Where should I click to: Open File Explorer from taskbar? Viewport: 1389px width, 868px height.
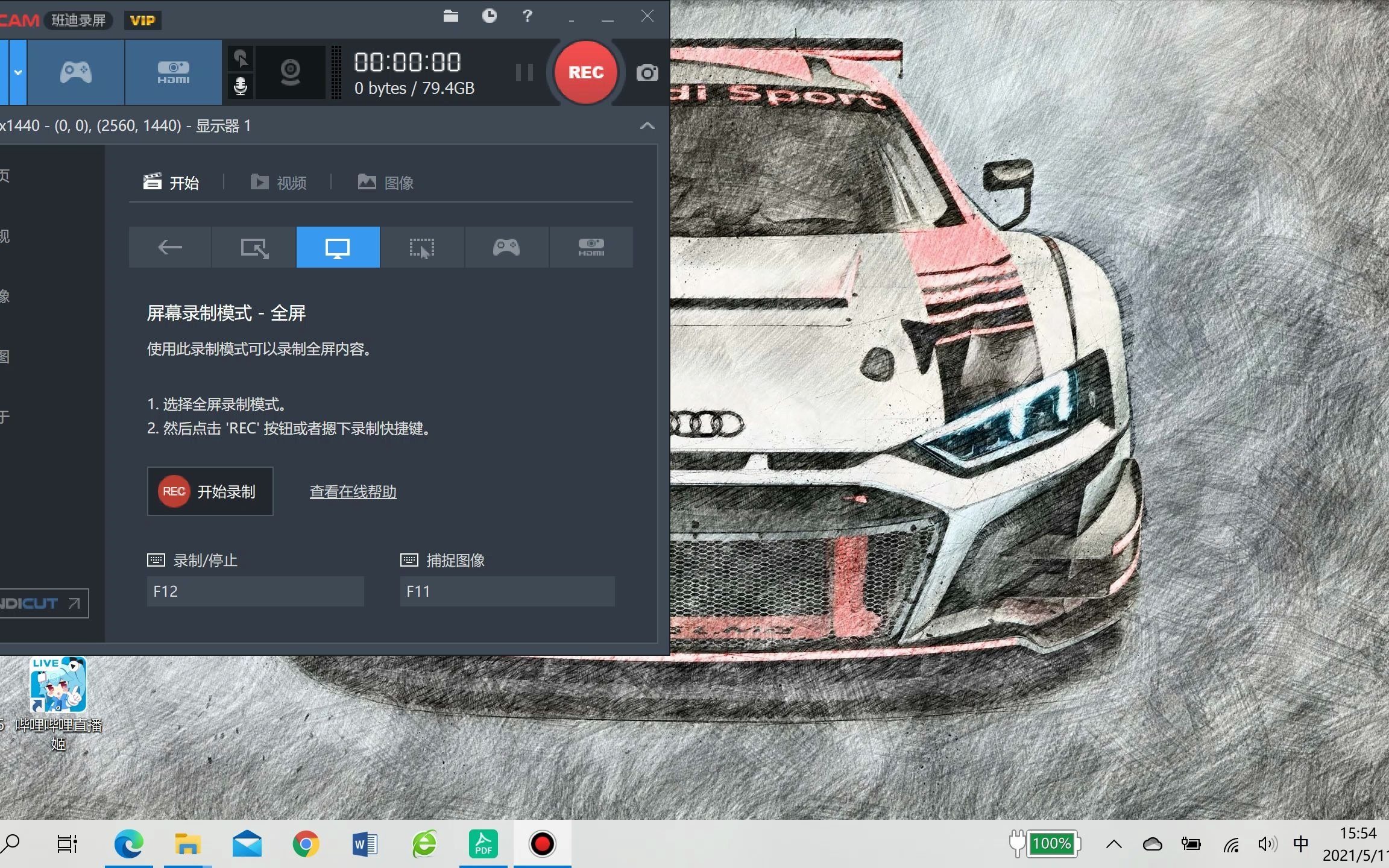pos(187,844)
